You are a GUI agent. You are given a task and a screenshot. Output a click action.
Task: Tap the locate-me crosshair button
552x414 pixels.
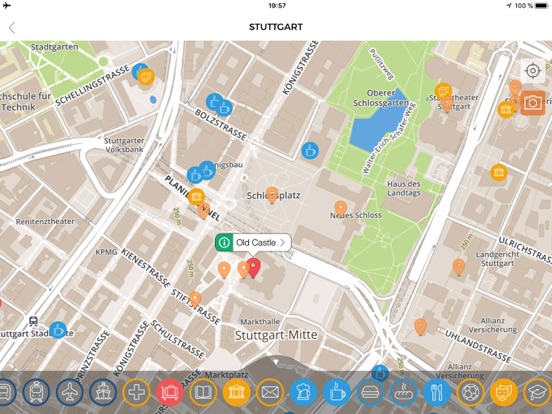tap(533, 71)
